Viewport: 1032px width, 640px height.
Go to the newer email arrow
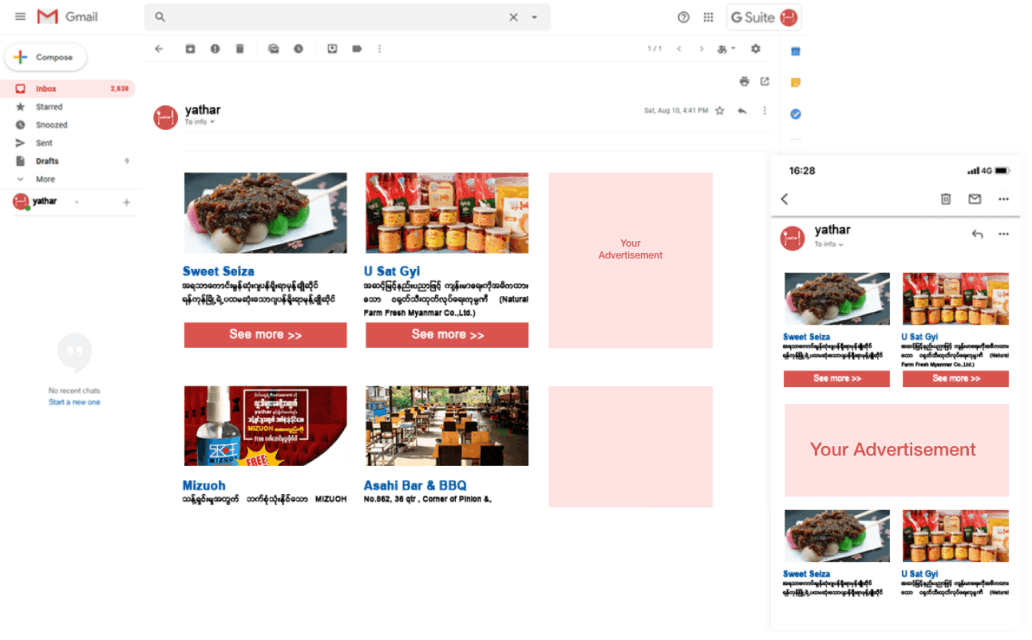679,49
